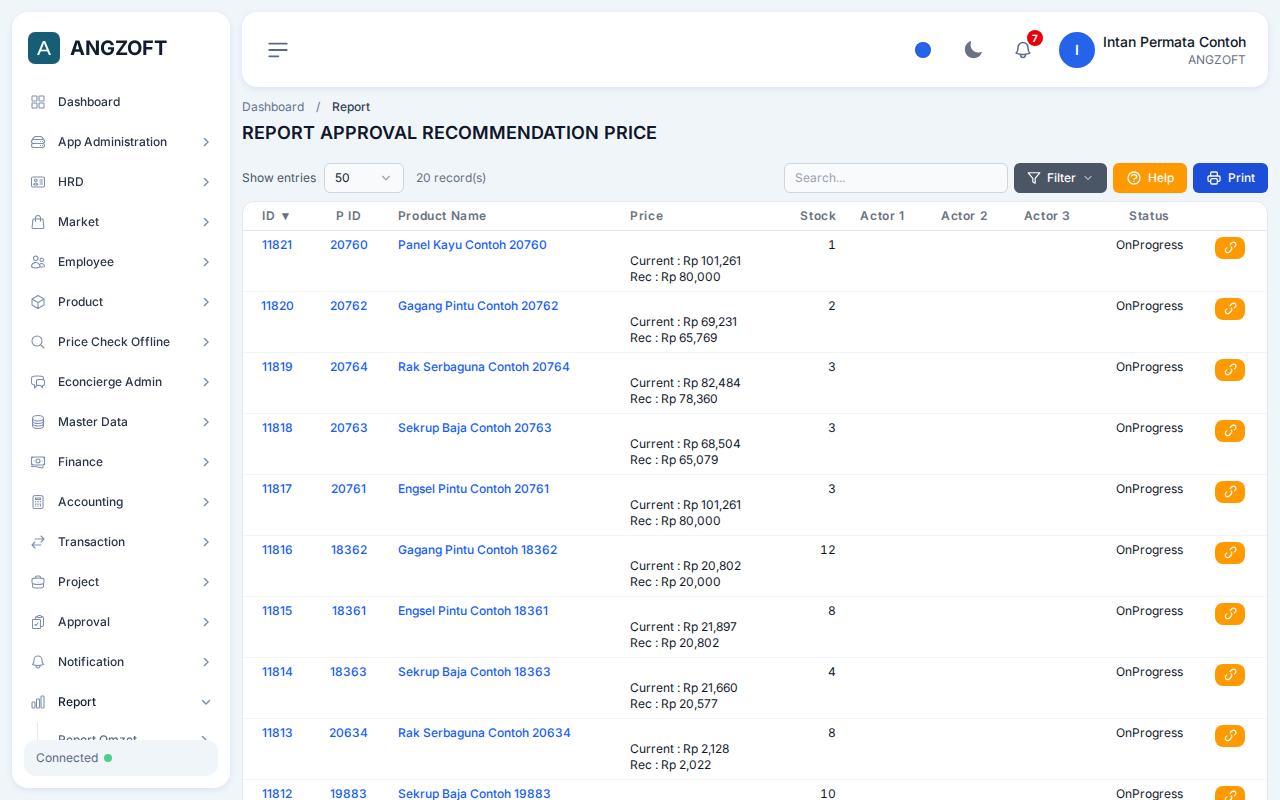Open the Notification menu item

point(121,662)
